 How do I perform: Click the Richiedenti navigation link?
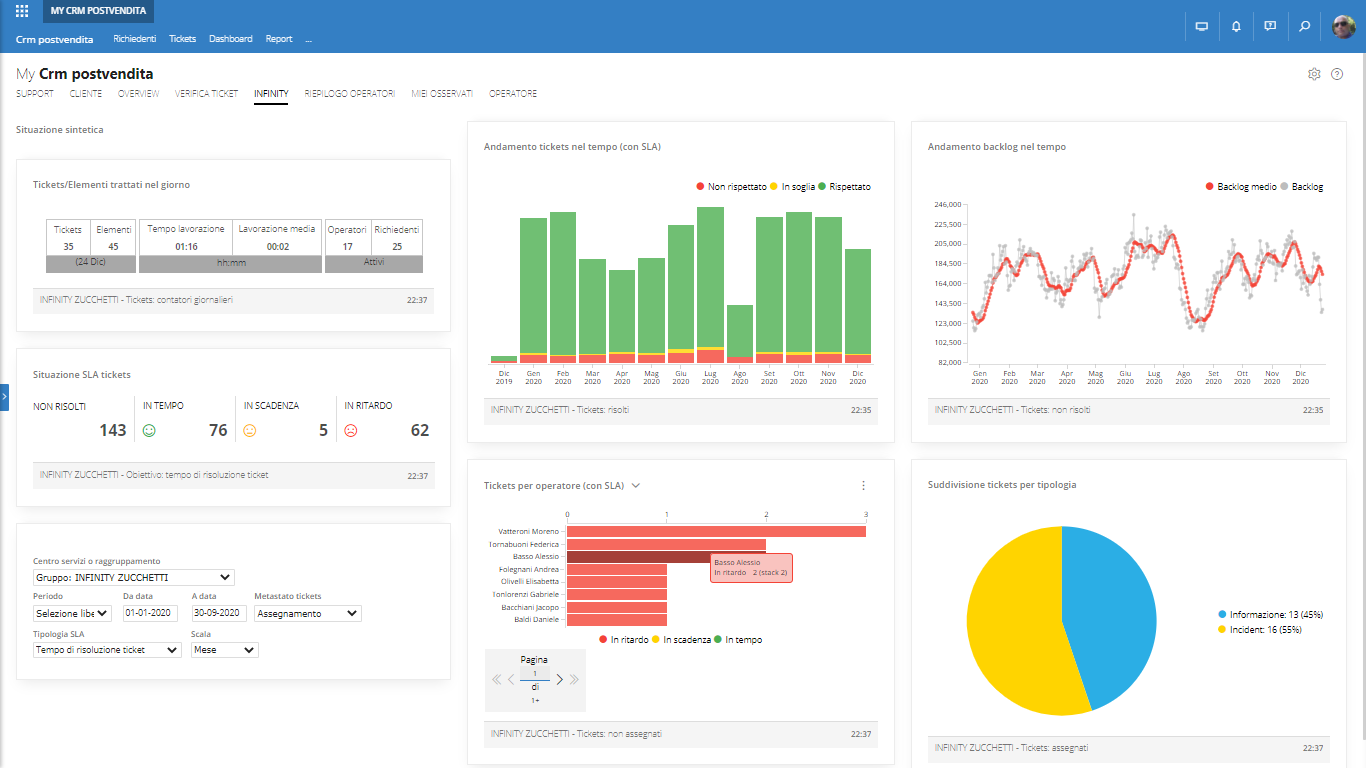pos(134,39)
